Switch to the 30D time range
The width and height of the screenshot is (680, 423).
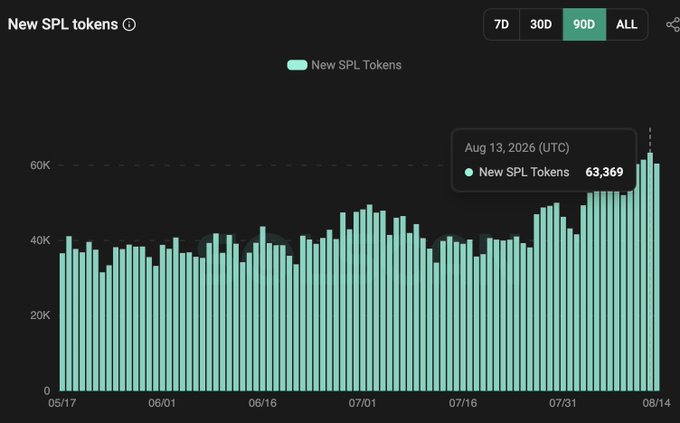click(x=541, y=24)
